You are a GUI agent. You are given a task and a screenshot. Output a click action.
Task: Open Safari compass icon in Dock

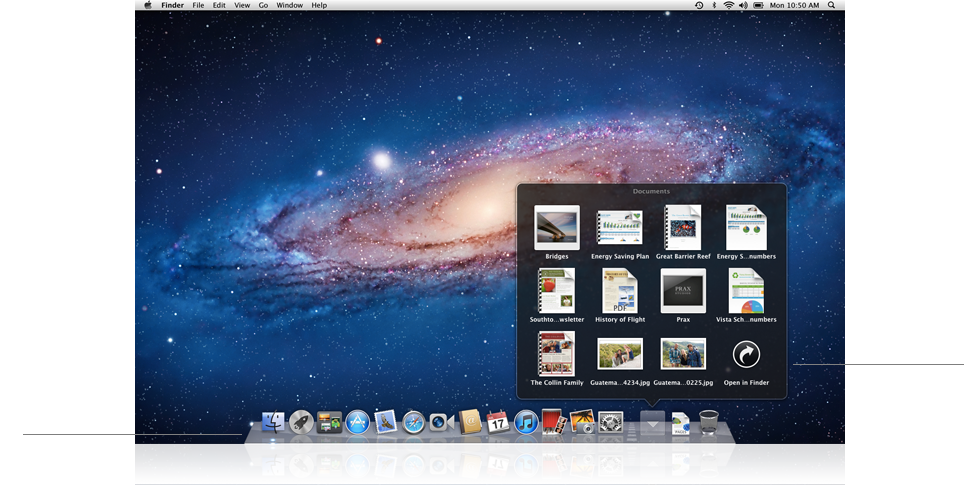[413, 423]
